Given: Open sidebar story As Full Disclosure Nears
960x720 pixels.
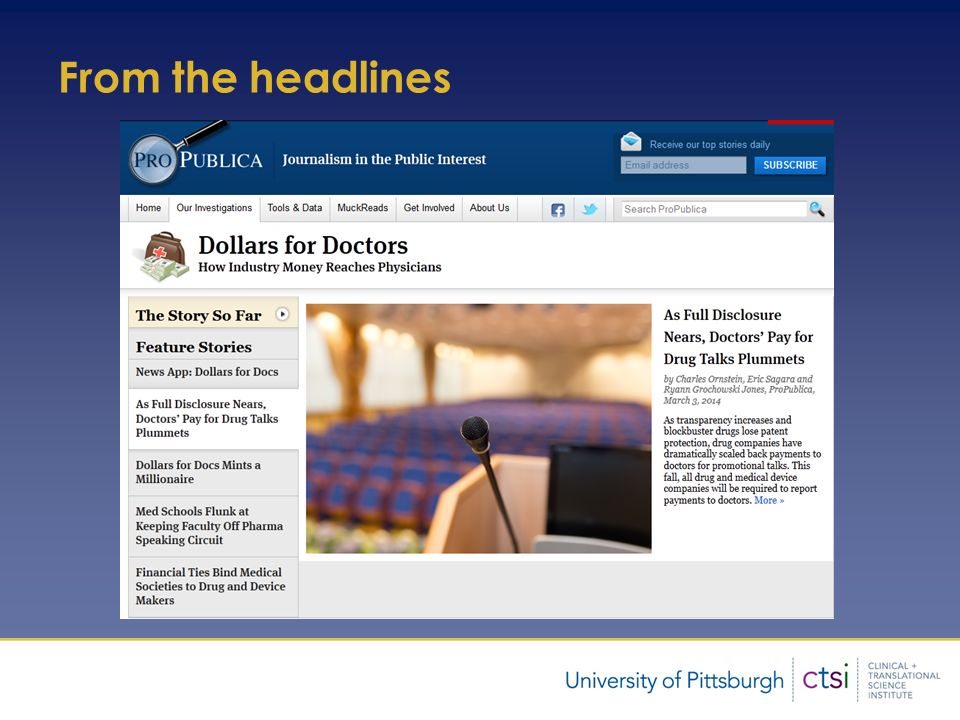Looking at the screenshot, I should [x=207, y=419].
